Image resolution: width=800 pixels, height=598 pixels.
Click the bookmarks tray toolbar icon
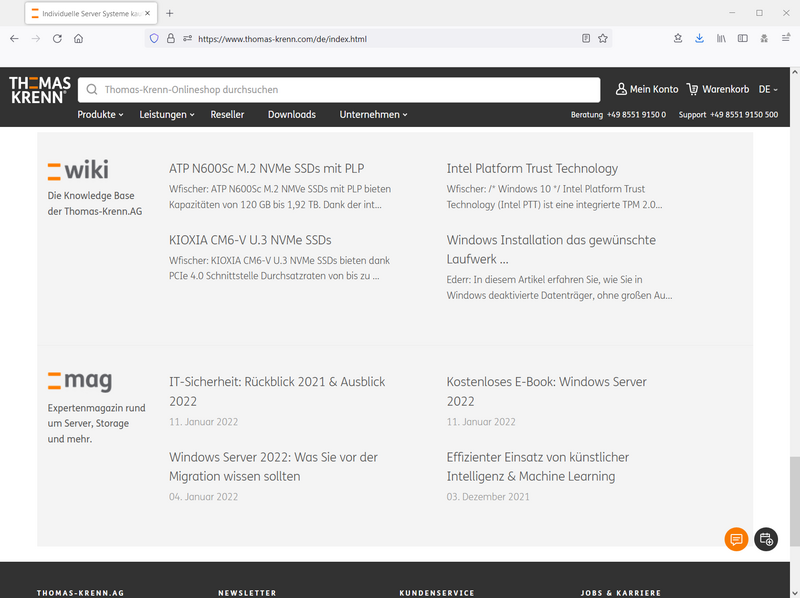678,38
